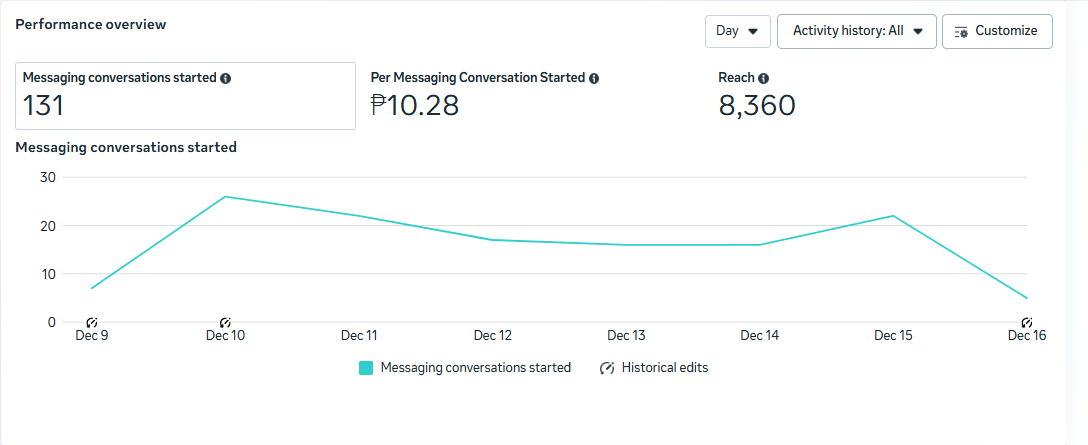Viewport: 1088px width, 445px height.
Task: Click the info icon beside Reach
Action: coord(764,78)
